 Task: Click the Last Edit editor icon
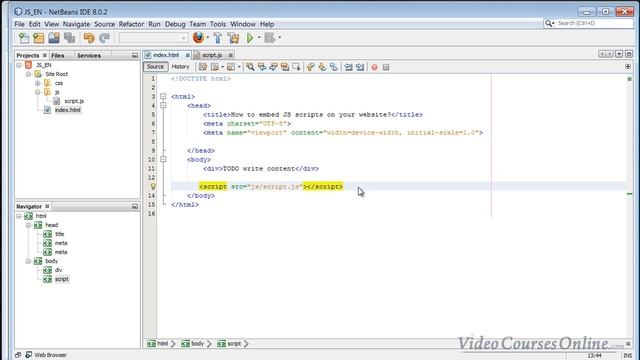203,67
